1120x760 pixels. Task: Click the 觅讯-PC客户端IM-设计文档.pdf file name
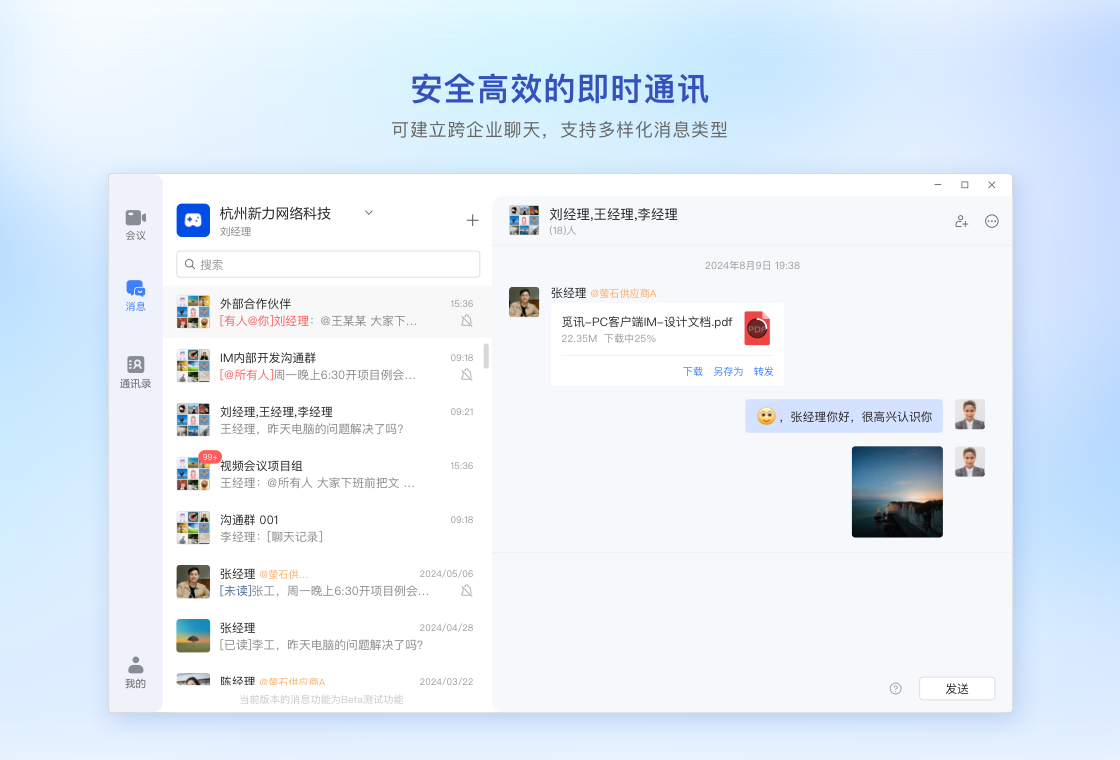click(646, 322)
